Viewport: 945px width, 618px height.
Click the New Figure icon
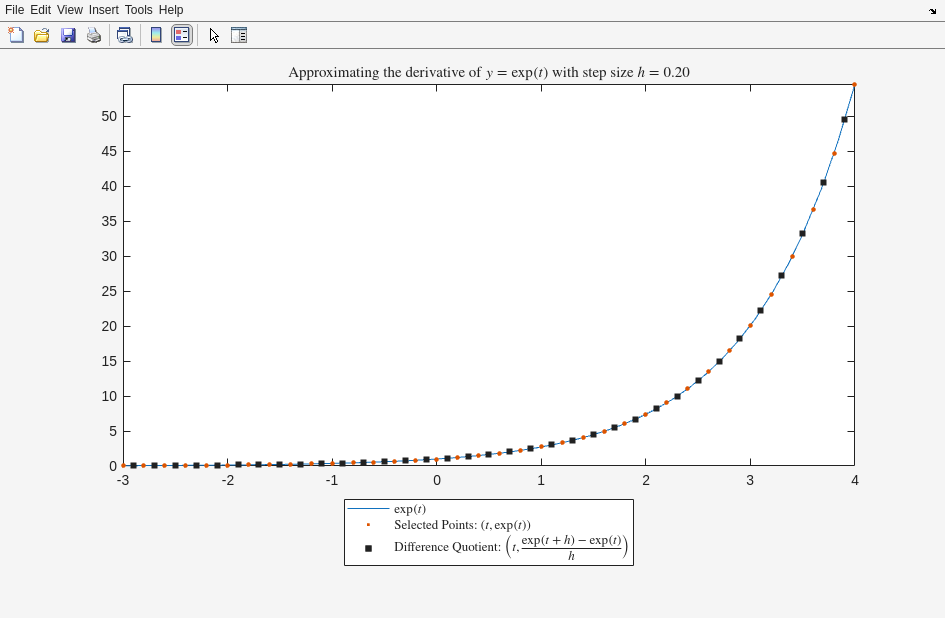click(x=16, y=35)
